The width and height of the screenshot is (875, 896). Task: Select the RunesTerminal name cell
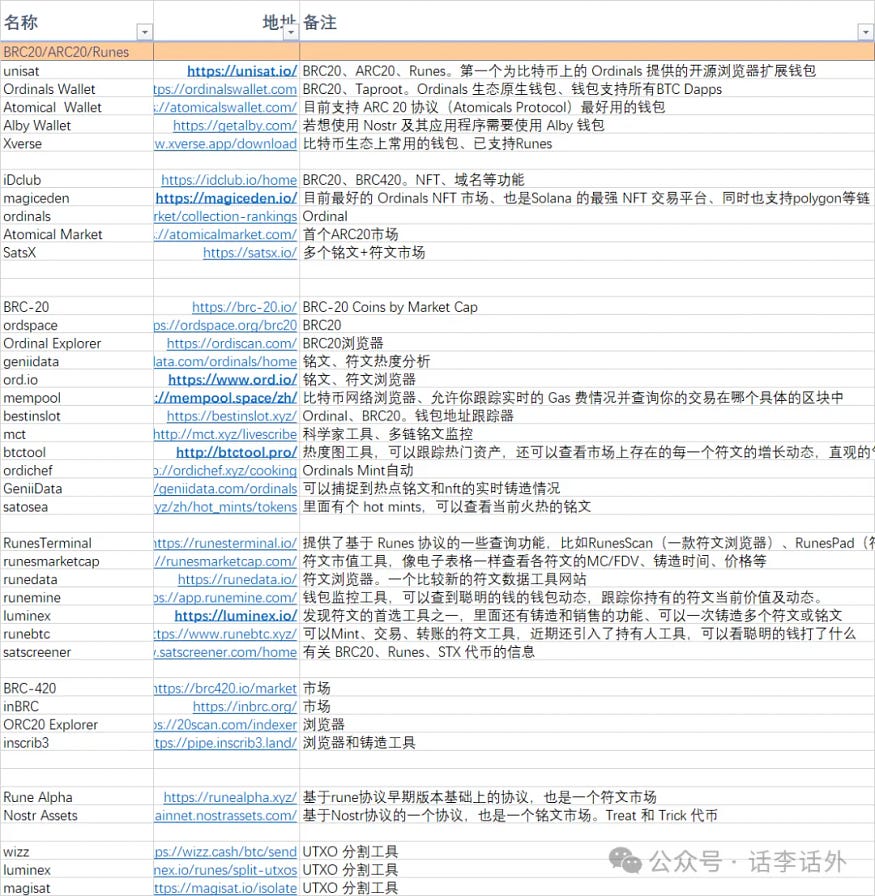pos(77,543)
